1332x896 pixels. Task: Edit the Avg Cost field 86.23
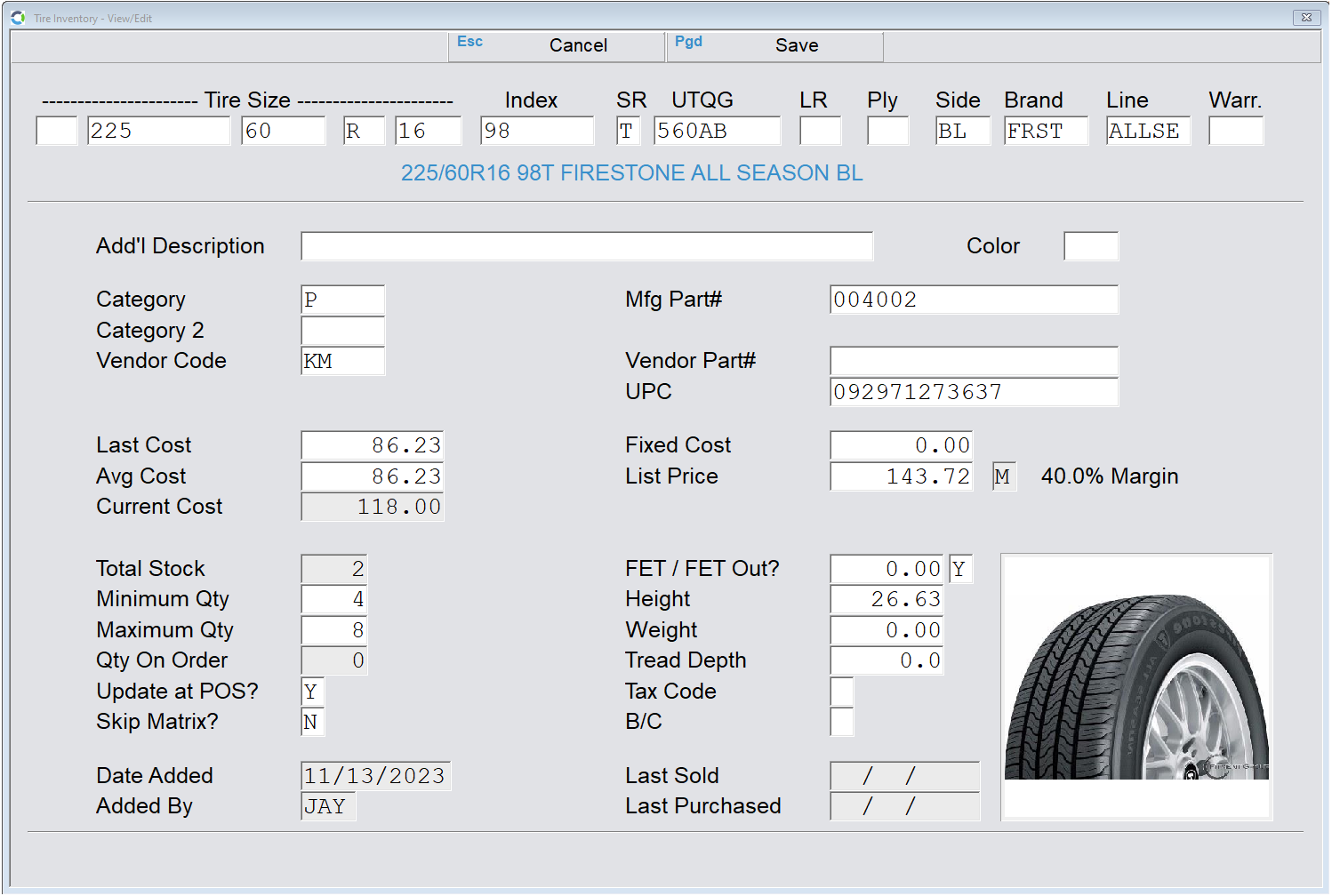coord(373,476)
